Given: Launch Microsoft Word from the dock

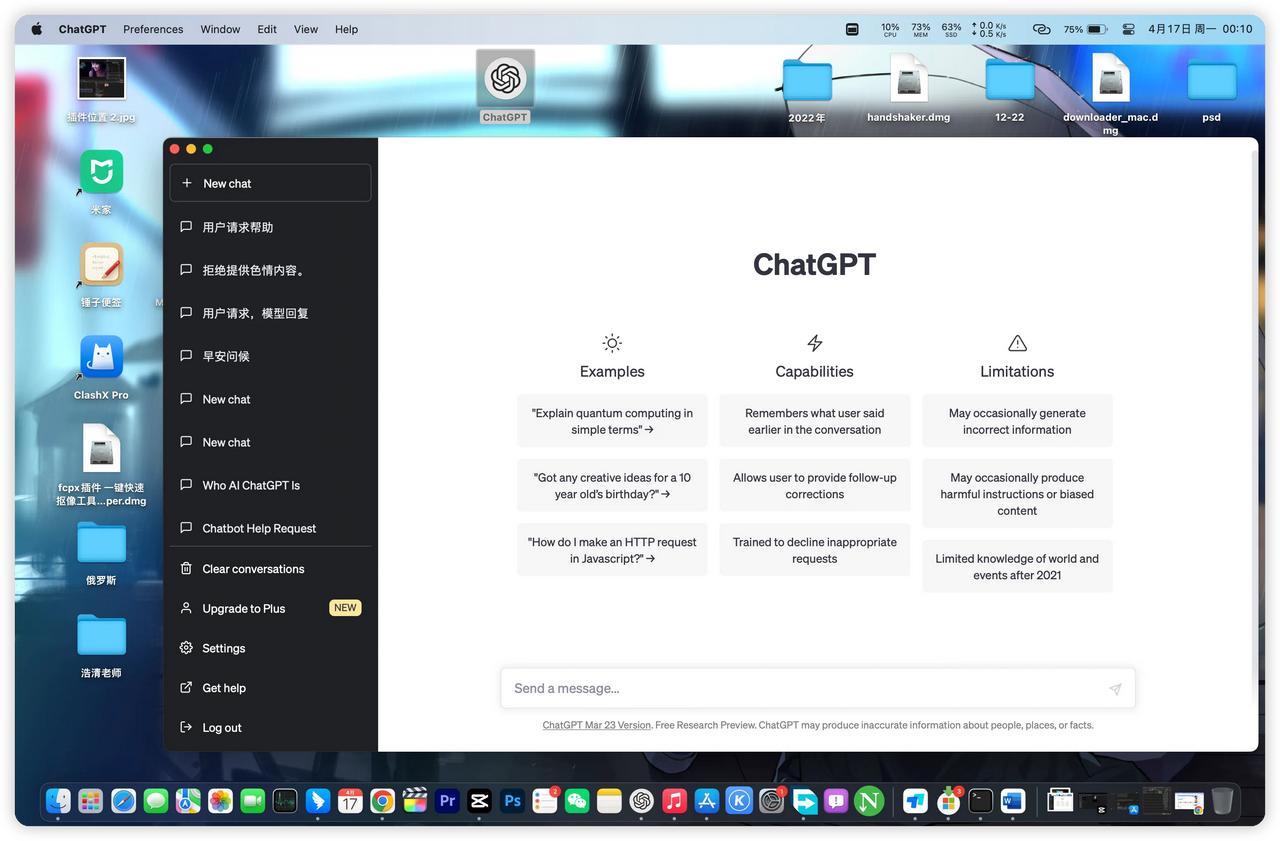Looking at the screenshot, I should 1013,801.
